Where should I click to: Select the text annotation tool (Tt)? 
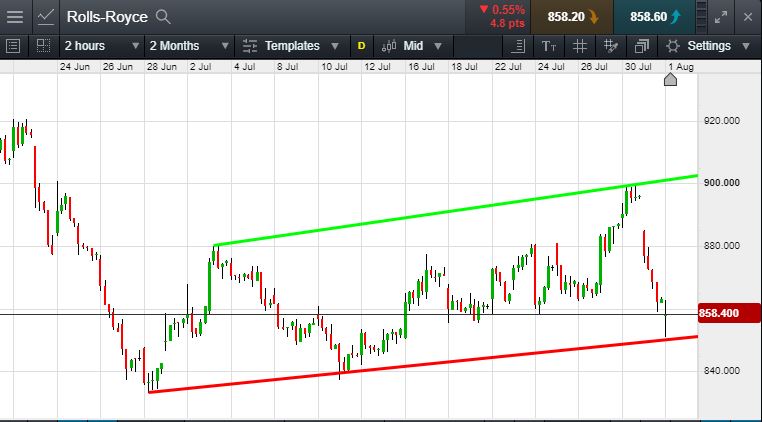(x=549, y=46)
